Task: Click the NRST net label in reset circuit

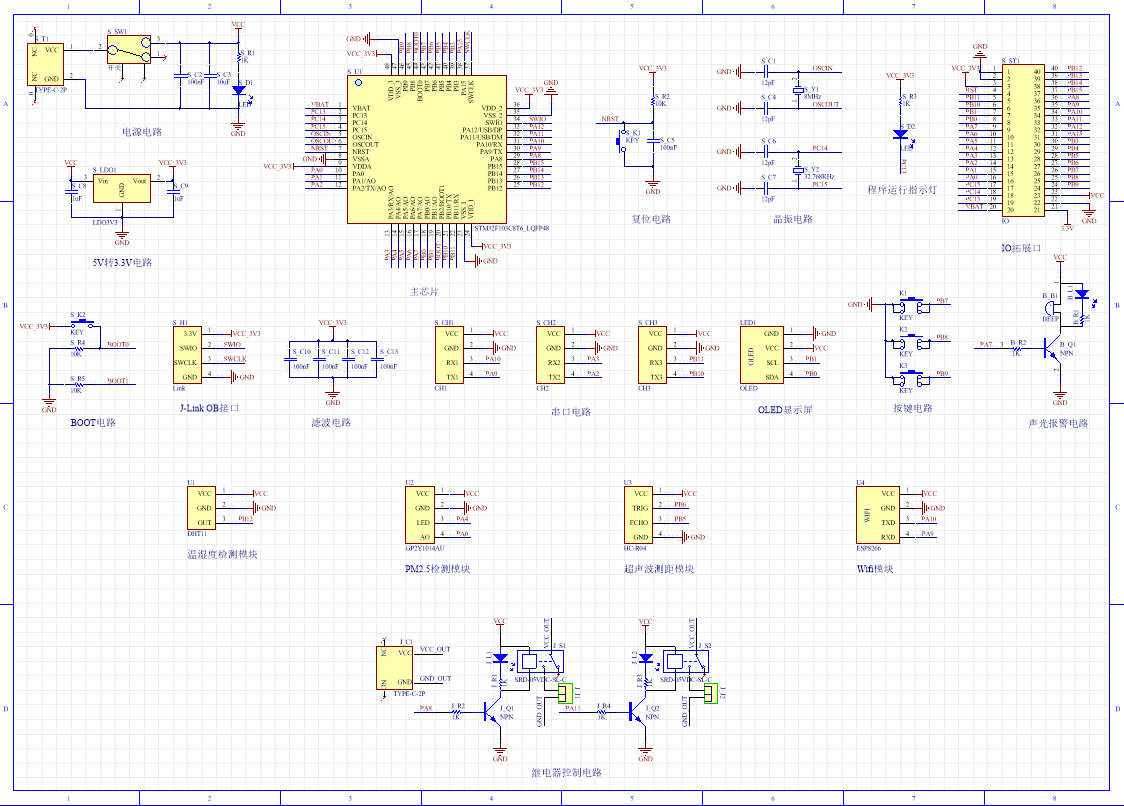Action: click(610, 119)
